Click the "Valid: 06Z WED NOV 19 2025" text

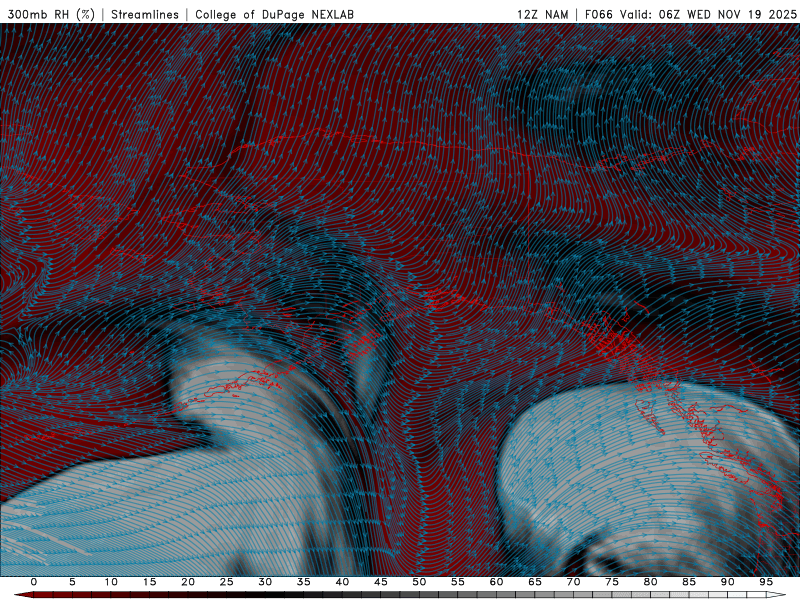point(708,14)
